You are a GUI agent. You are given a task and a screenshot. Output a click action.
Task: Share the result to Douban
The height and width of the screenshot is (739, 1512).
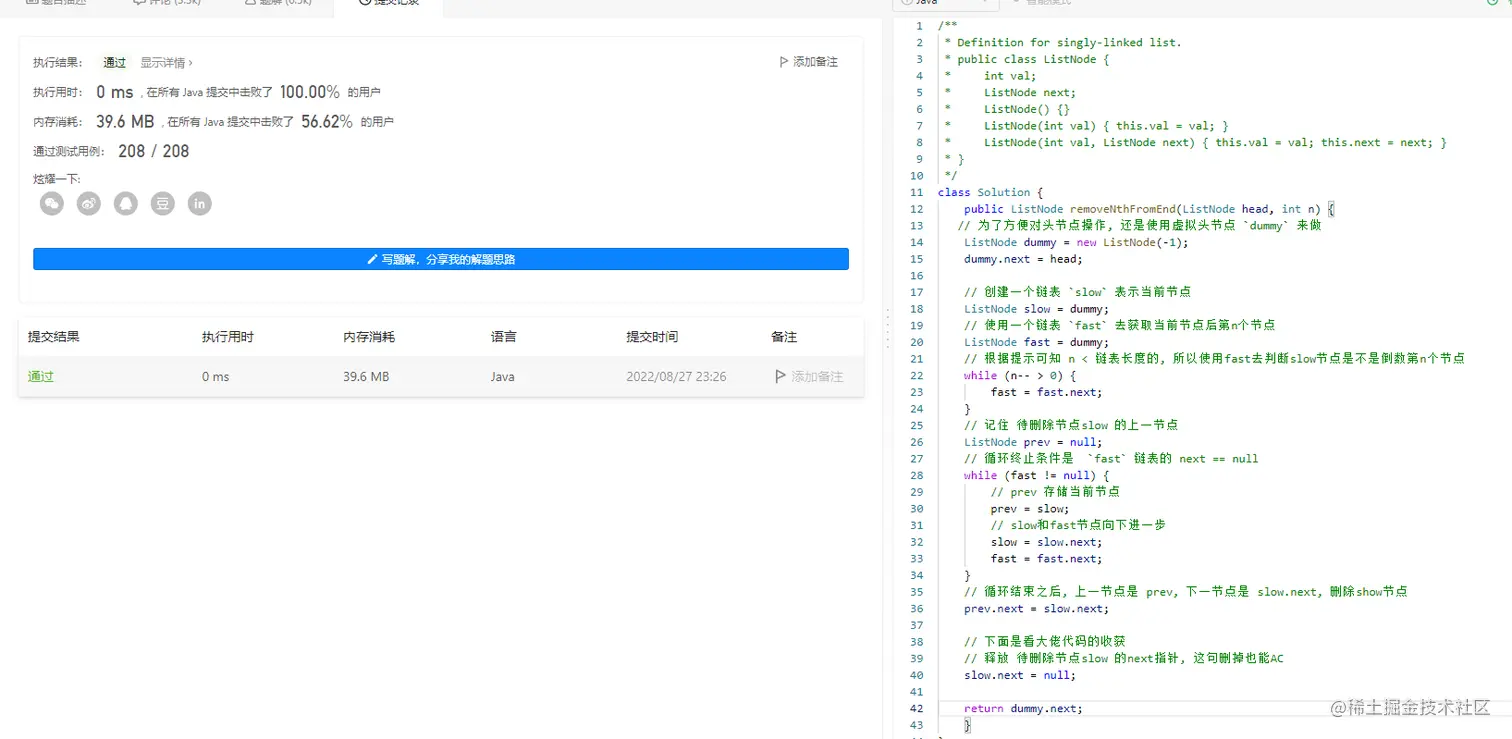pyautogui.click(x=163, y=204)
